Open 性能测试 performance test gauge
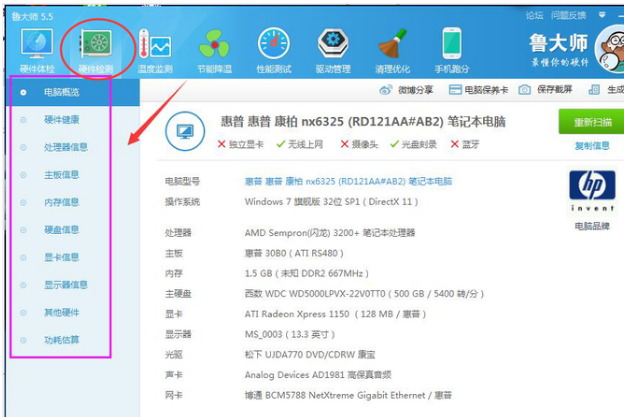The height and width of the screenshot is (417, 624). coord(274,48)
